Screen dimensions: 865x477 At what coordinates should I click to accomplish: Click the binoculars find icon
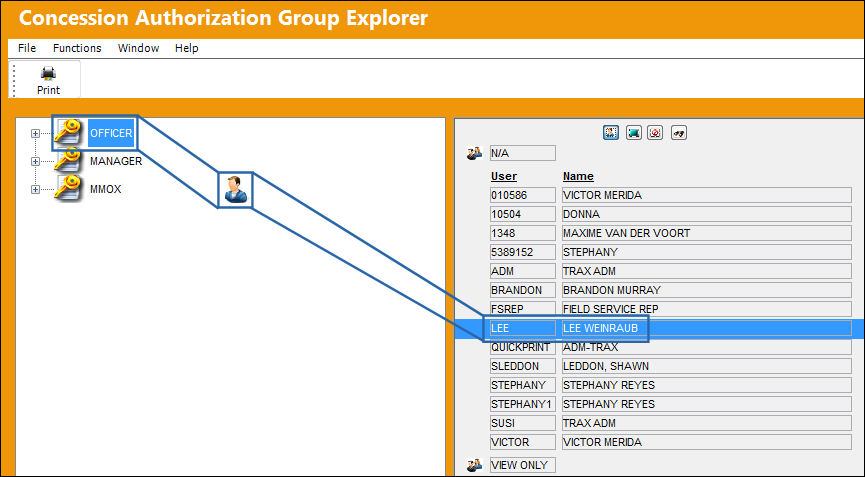(679, 132)
